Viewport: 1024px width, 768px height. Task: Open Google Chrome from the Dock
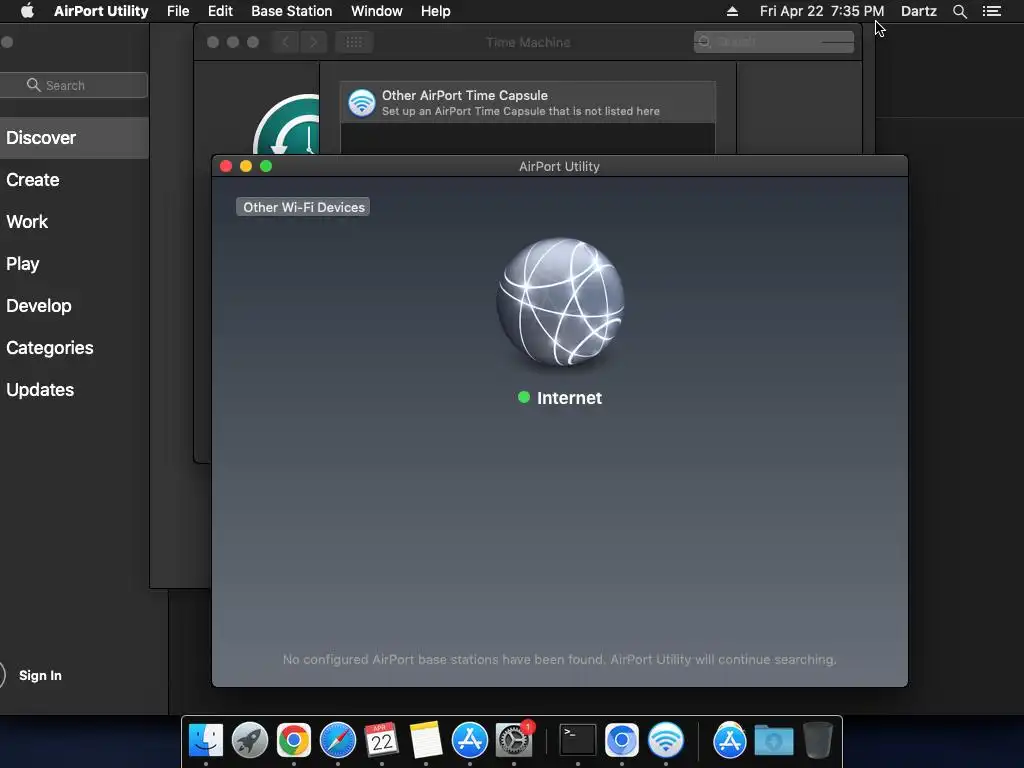tap(294, 740)
